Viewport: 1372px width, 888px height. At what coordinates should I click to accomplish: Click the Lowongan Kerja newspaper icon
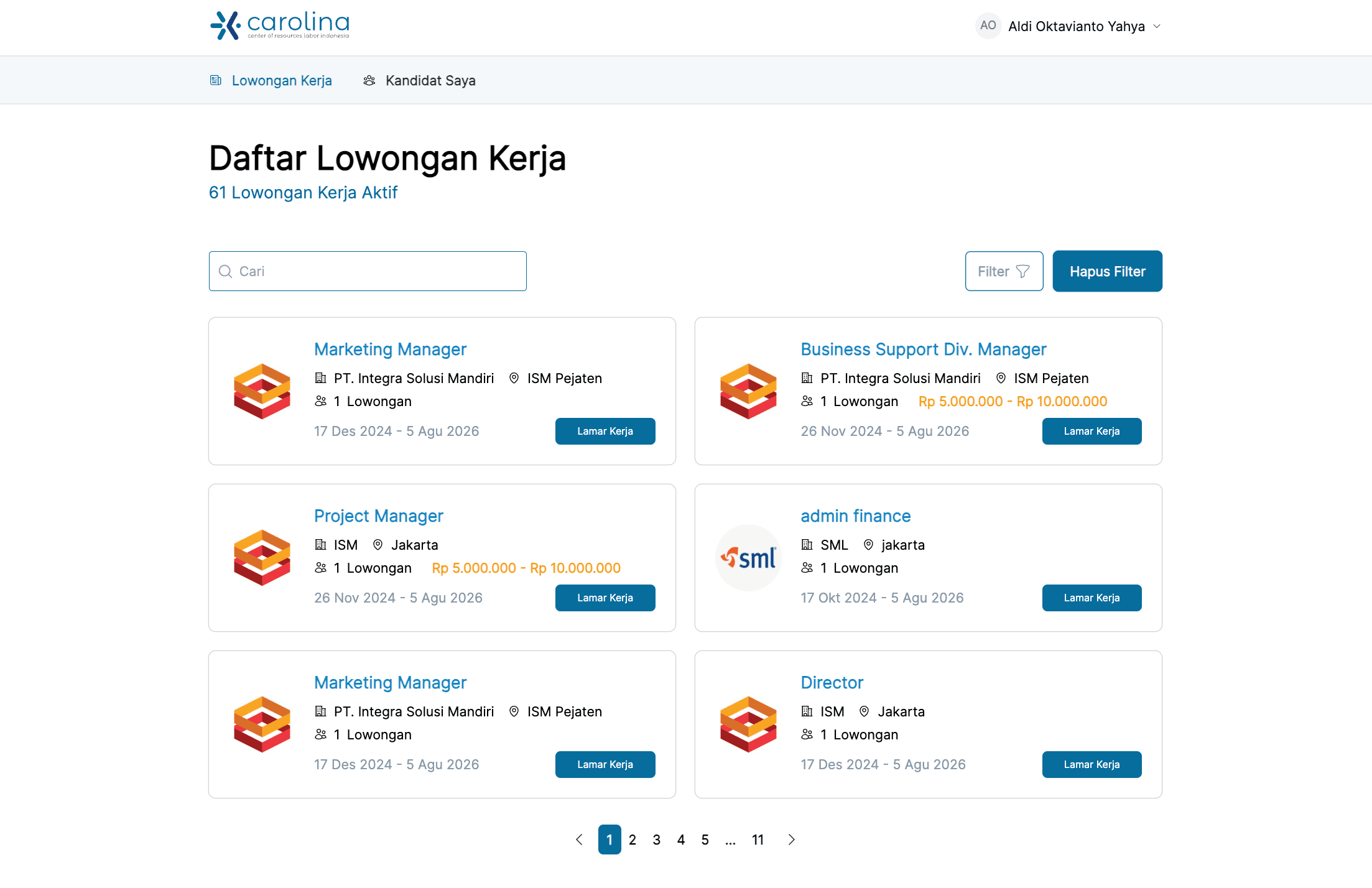point(216,80)
